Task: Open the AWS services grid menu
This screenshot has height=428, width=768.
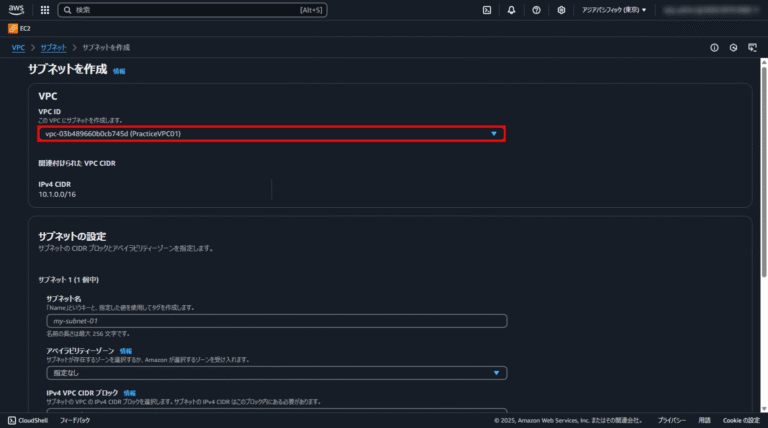Action: click(45, 10)
